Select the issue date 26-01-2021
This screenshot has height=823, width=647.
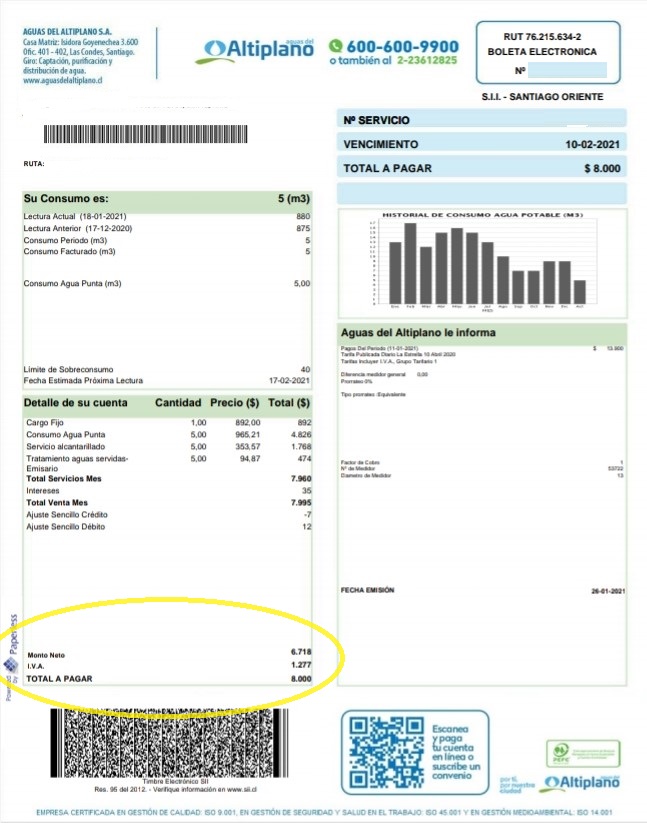tap(608, 591)
